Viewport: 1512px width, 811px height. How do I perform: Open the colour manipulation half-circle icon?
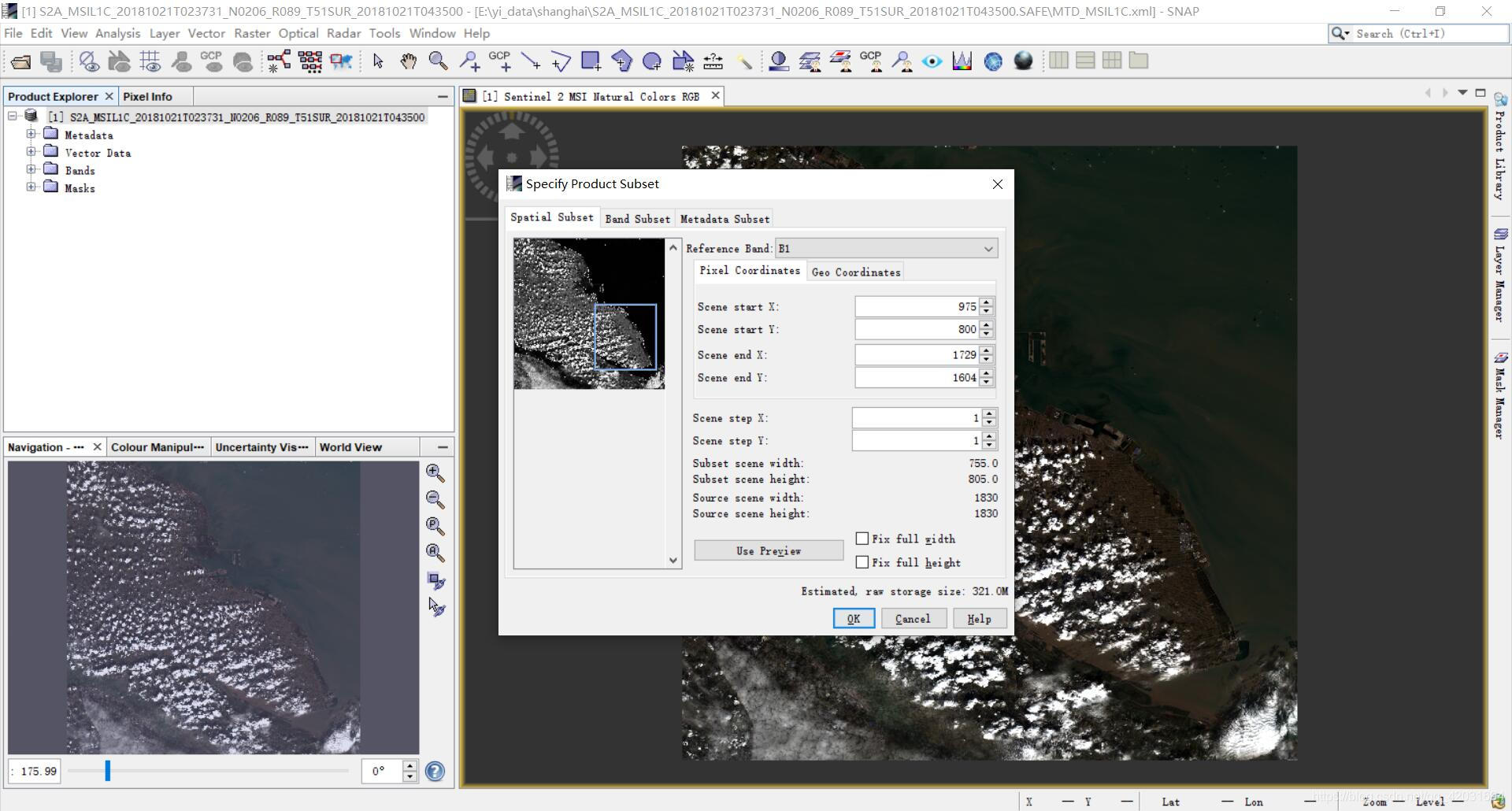(x=779, y=61)
